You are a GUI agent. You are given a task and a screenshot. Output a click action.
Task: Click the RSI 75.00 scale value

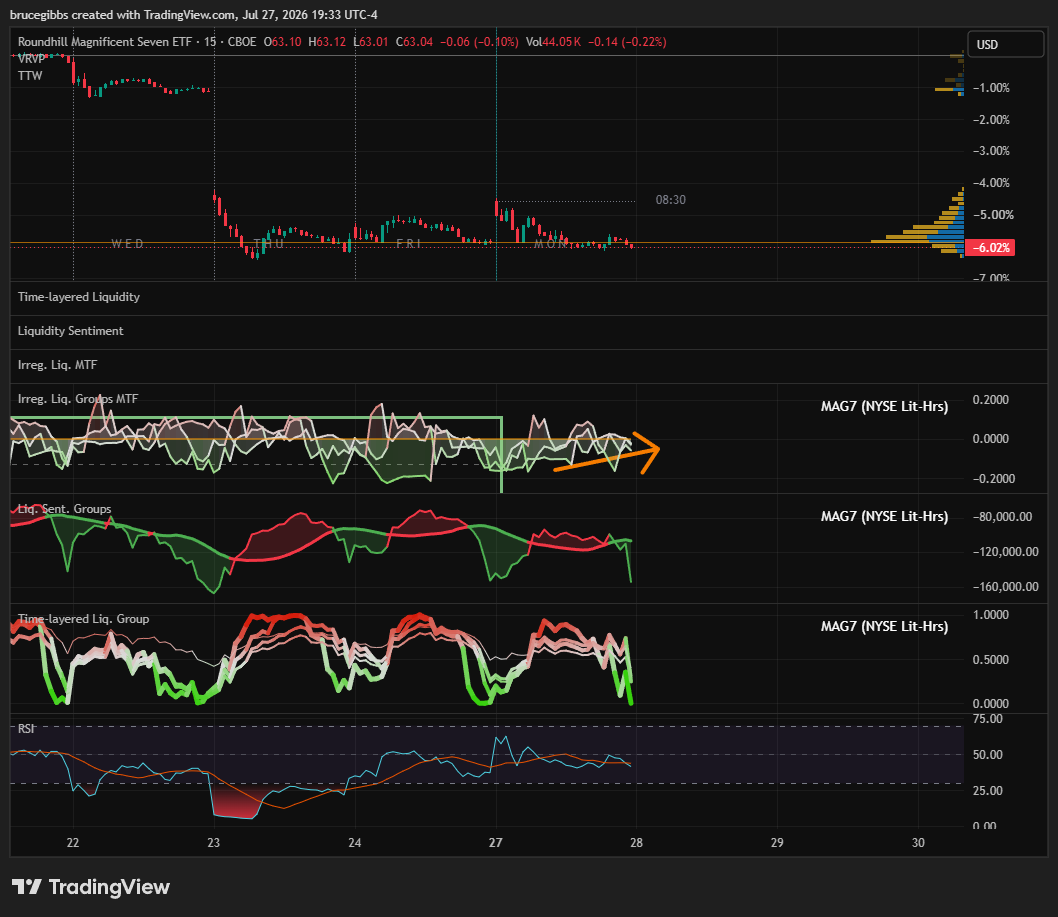[988, 719]
